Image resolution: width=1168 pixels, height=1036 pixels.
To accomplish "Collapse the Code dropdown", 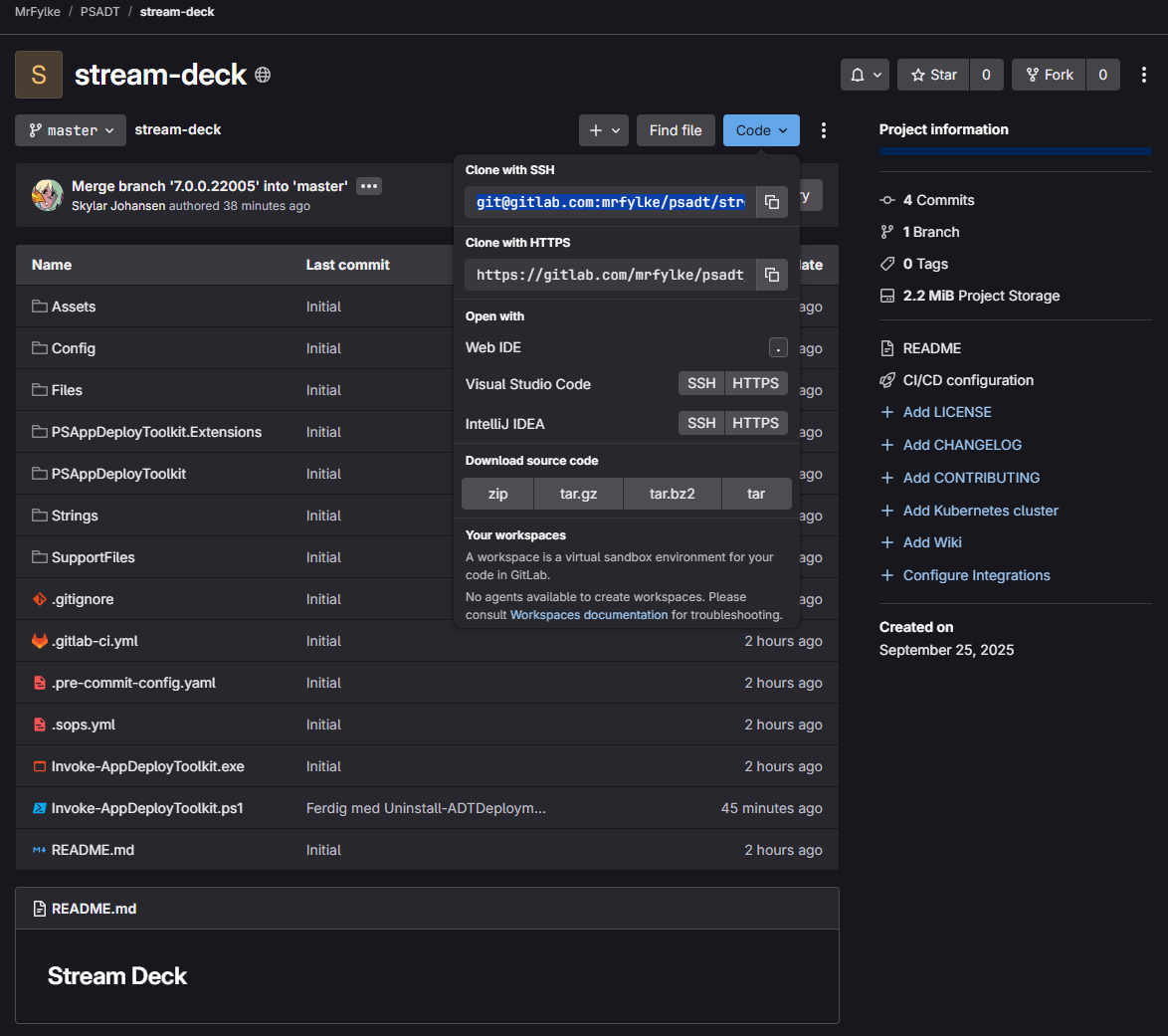I will click(761, 130).
